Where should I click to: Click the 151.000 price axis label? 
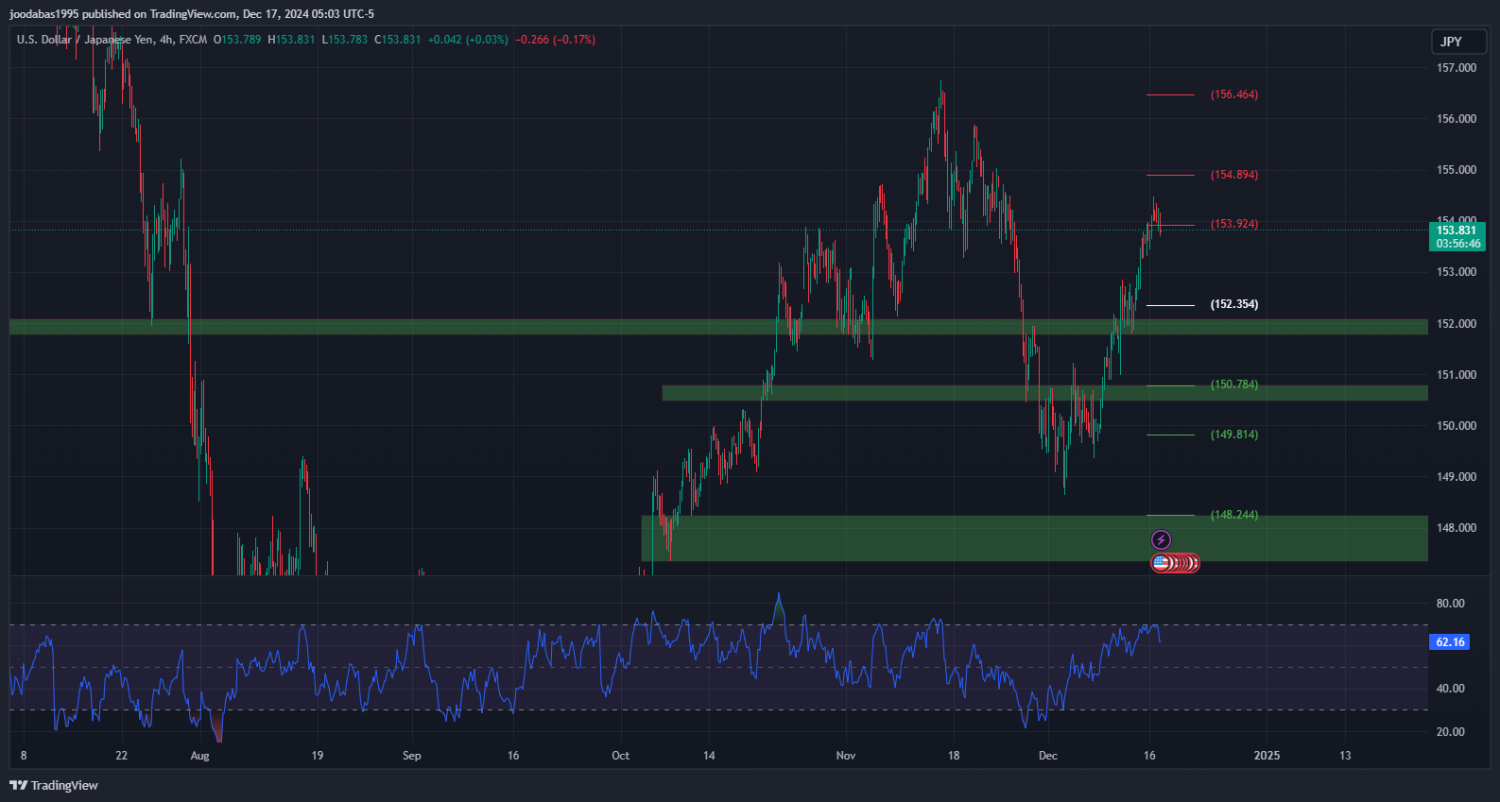[1456, 375]
